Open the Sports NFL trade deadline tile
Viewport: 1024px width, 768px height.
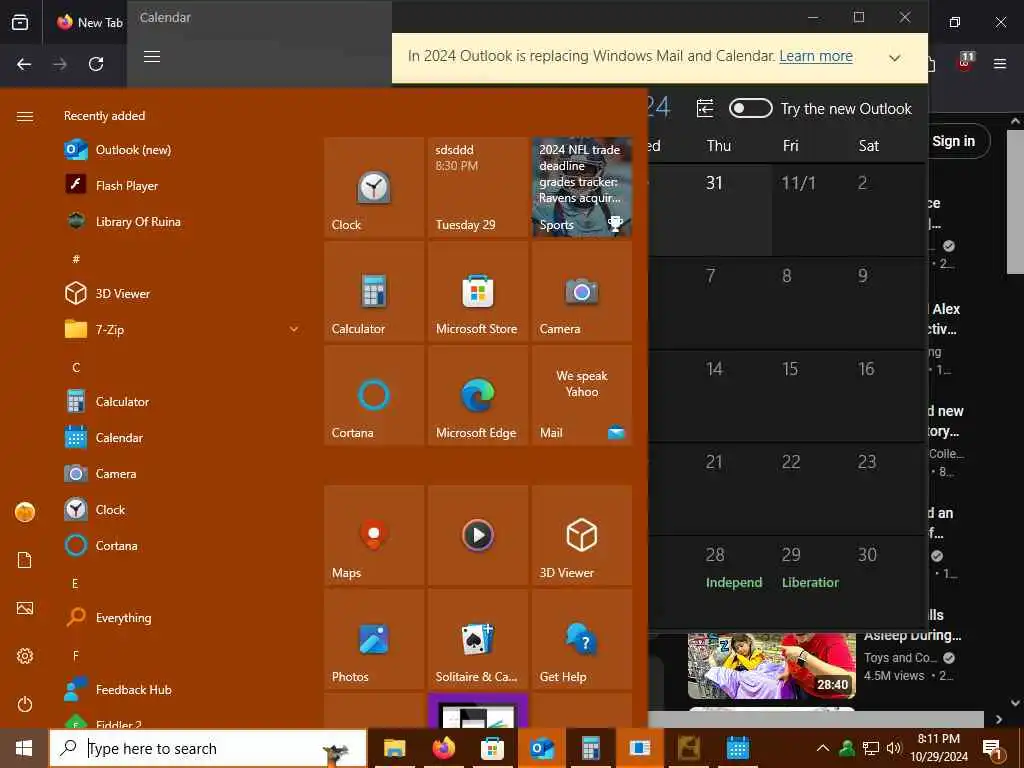(x=582, y=187)
